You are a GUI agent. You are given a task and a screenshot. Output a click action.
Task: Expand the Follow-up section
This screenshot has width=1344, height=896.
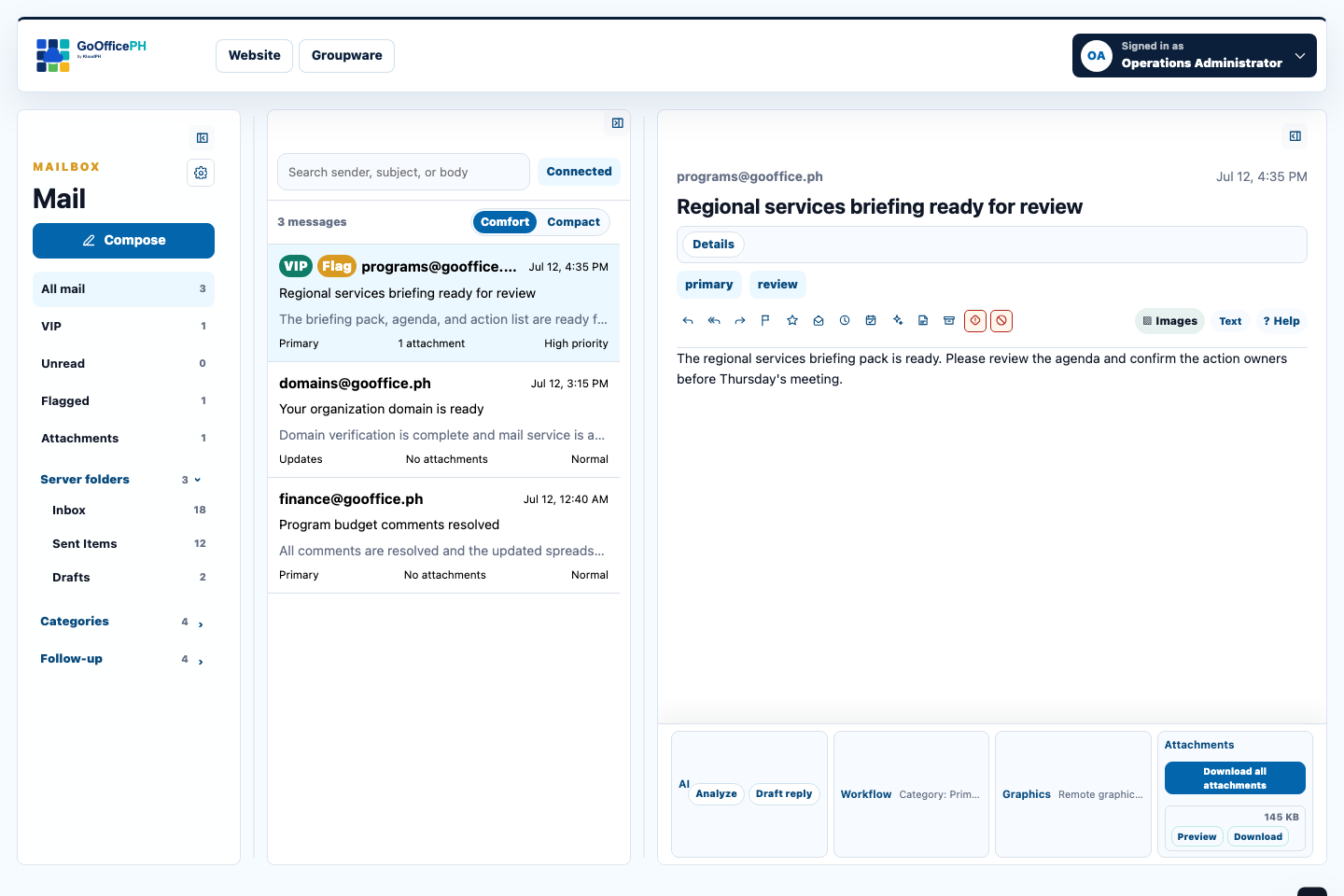(x=121, y=659)
